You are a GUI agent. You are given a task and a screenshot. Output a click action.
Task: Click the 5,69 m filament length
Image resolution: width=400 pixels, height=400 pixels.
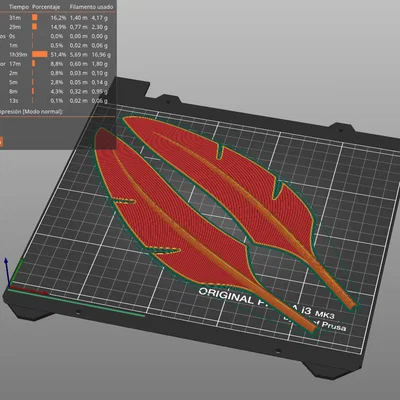[x=79, y=54]
